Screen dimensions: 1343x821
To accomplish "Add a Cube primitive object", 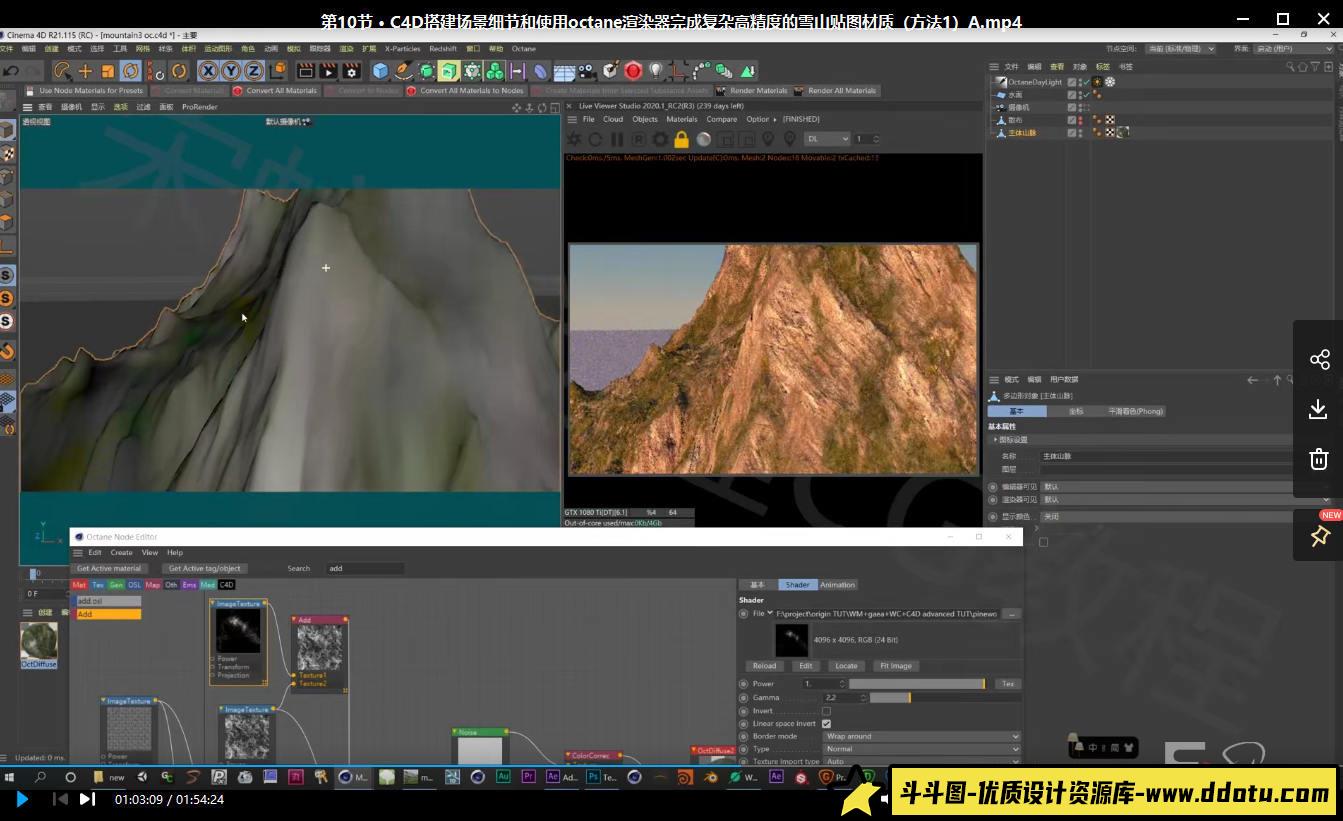I will tap(380, 71).
